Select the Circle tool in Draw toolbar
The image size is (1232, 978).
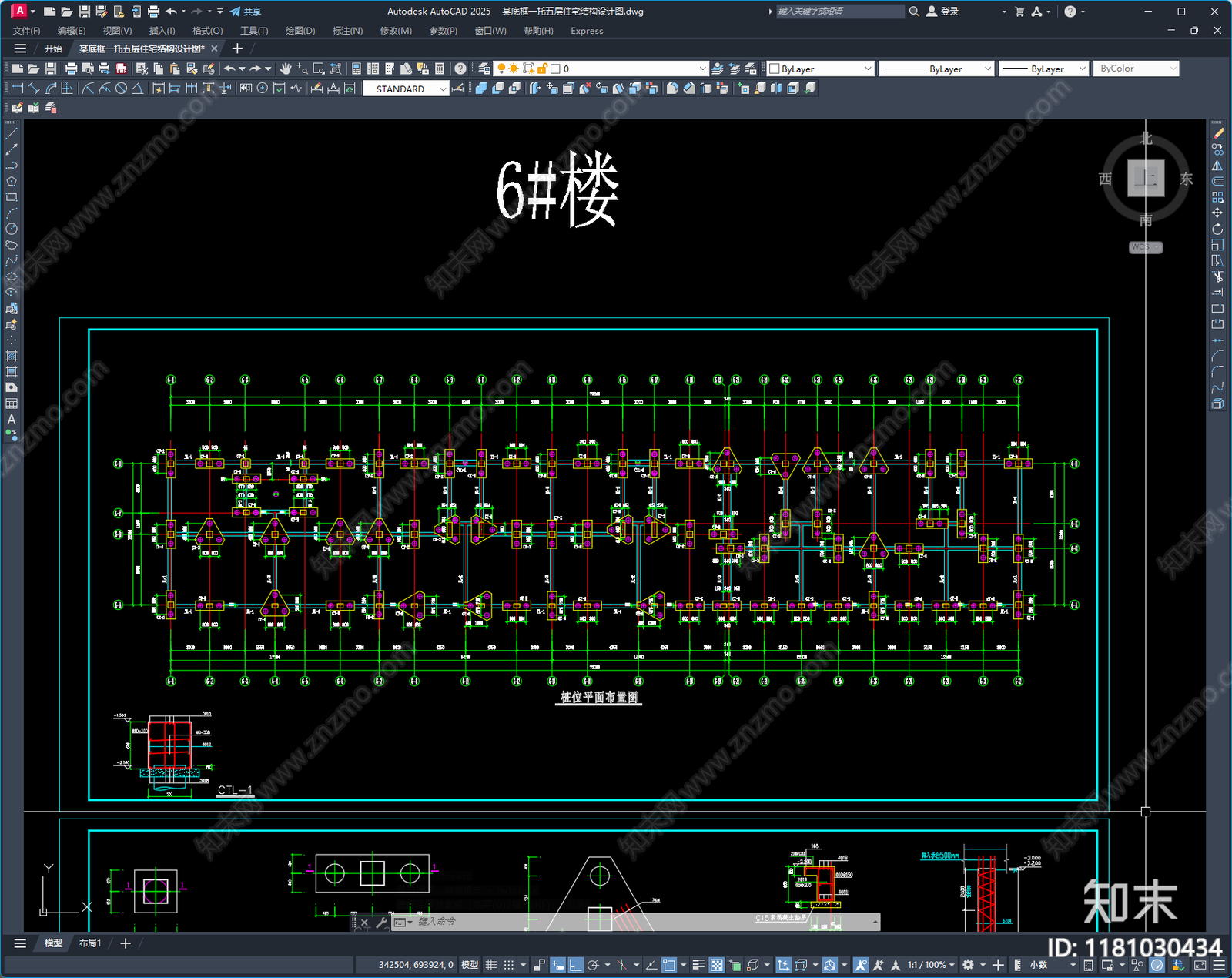pyautogui.click(x=12, y=229)
